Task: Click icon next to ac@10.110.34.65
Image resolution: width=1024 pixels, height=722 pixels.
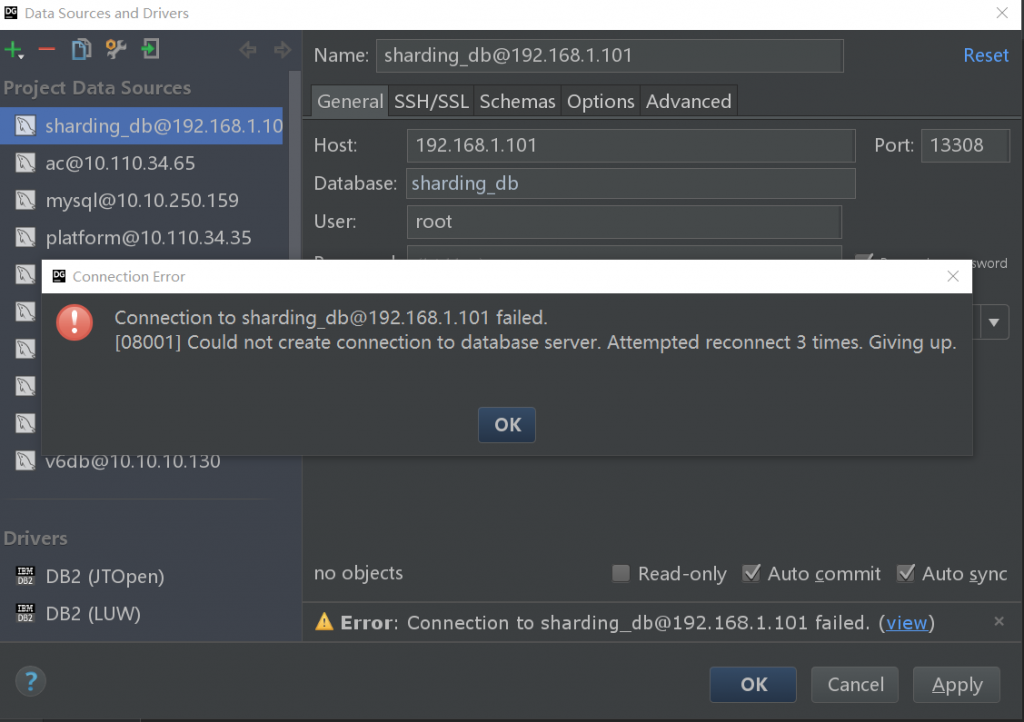Action: coord(25,163)
